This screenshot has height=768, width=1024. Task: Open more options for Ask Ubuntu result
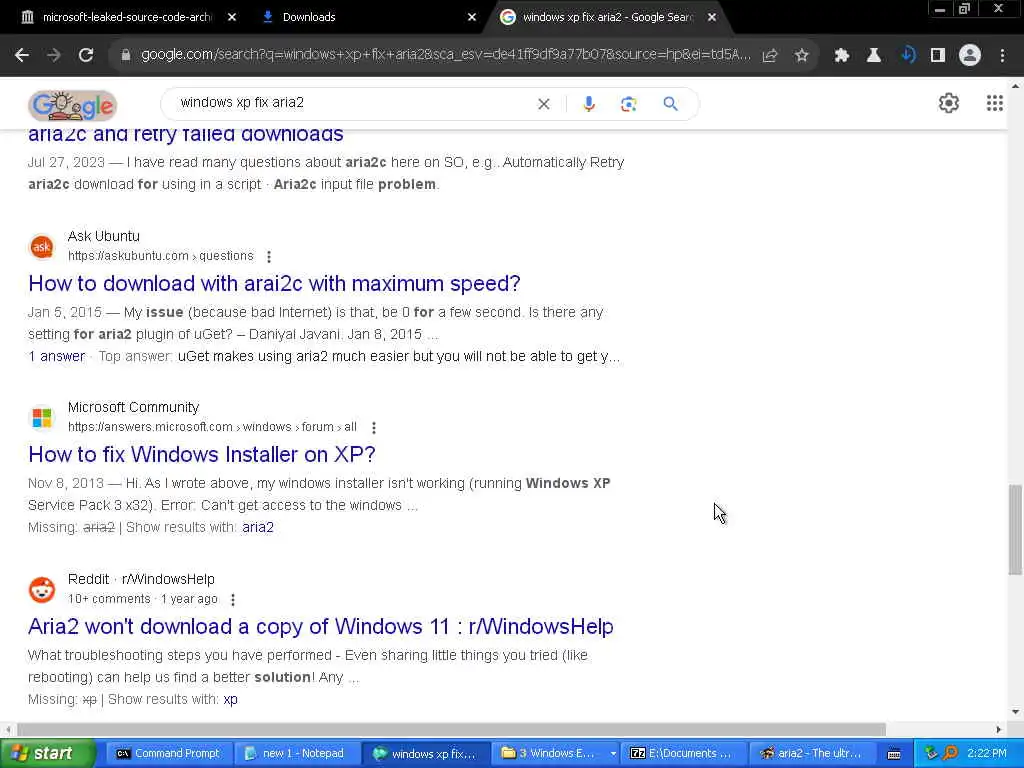point(268,257)
